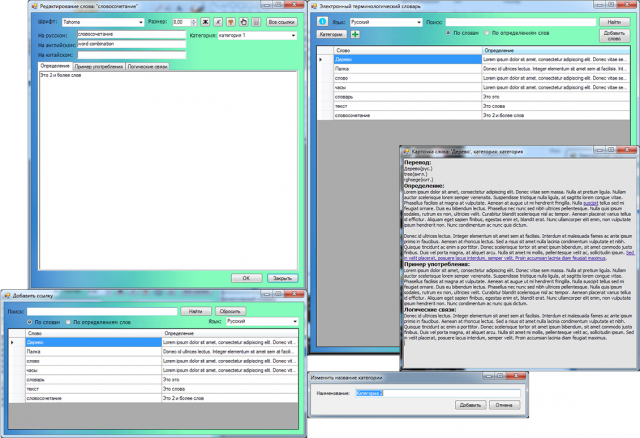The image size is (640, 438).
Task: Follow the 'suscipit' link in word card
Action: tap(591, 203)
